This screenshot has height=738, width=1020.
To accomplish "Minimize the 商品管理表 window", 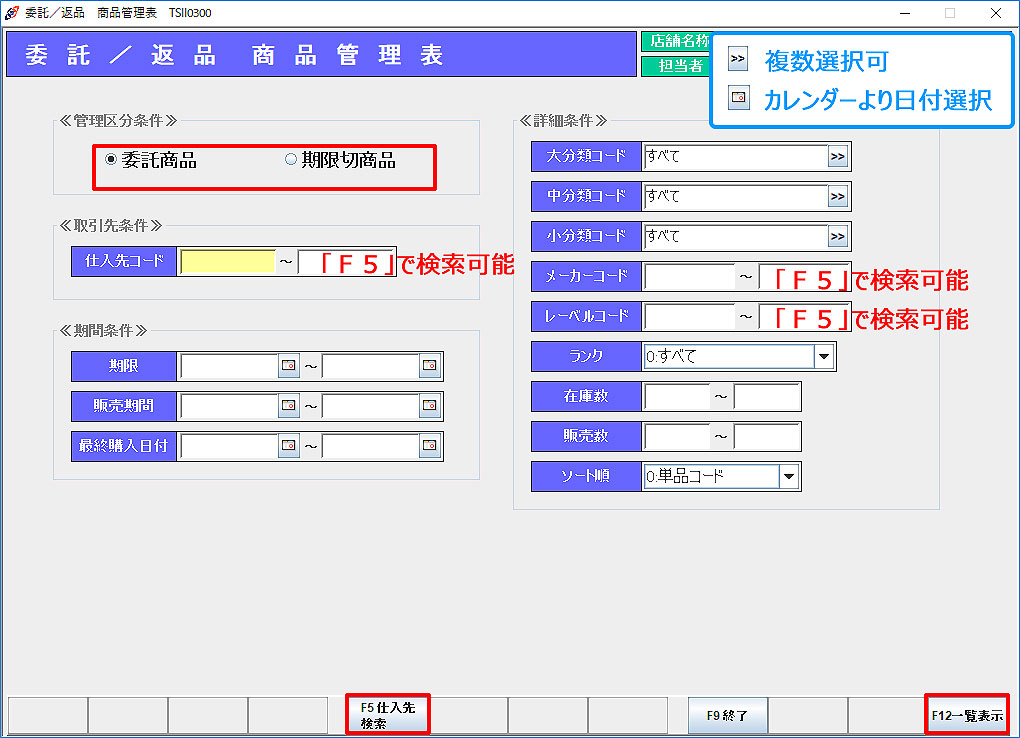I will click(x=905, y=13).
